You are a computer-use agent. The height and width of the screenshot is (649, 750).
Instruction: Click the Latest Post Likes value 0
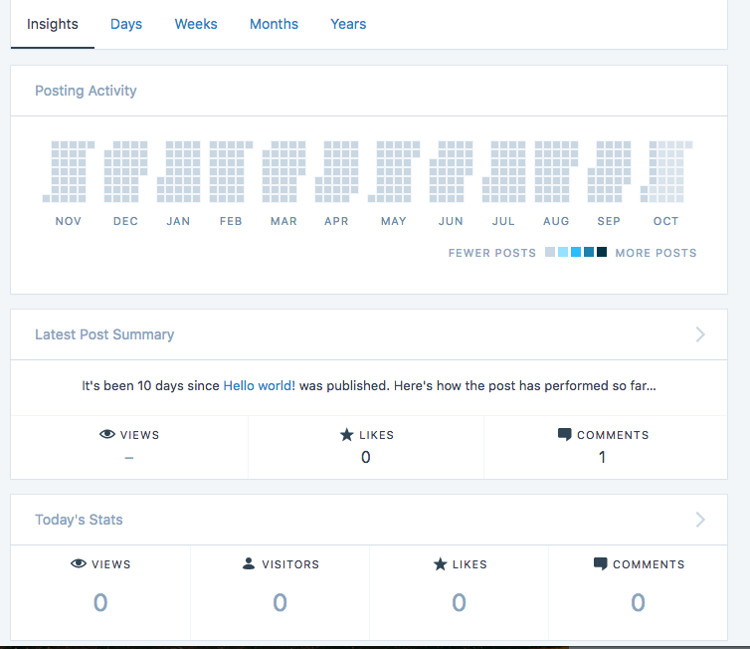tap(365, 457)
